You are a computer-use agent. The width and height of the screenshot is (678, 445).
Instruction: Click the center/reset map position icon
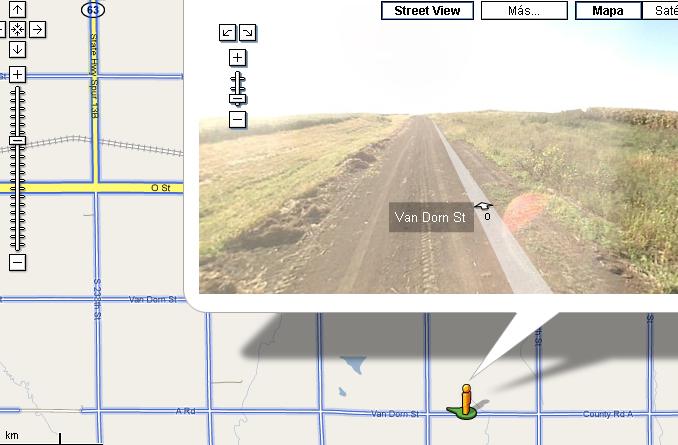(17, 29)
